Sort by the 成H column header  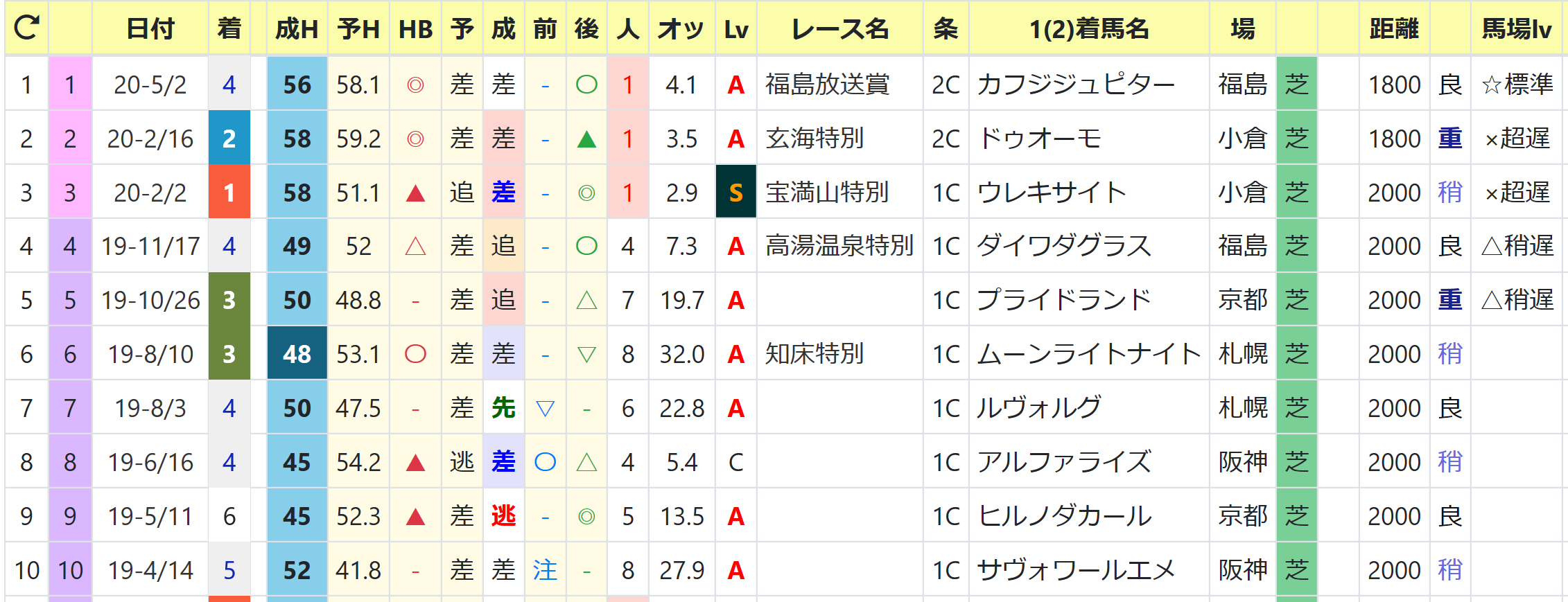coord(297,28)
